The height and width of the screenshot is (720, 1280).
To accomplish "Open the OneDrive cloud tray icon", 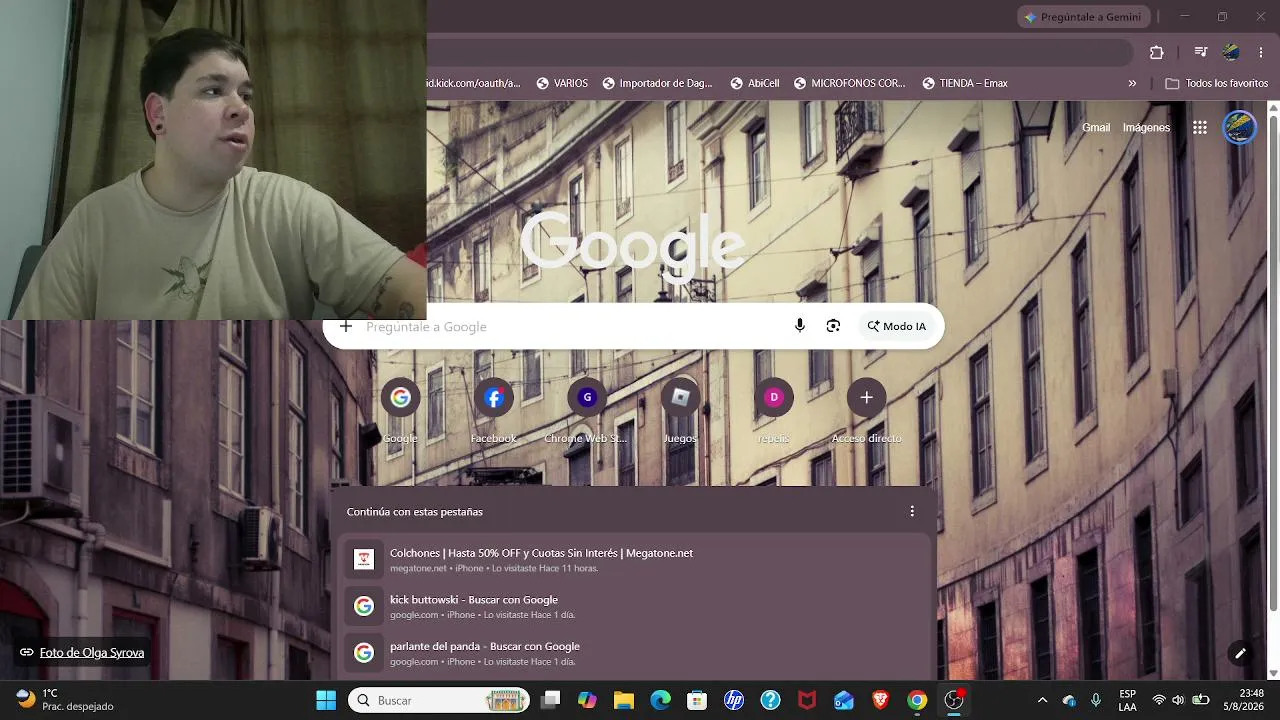I will 1069,700.
